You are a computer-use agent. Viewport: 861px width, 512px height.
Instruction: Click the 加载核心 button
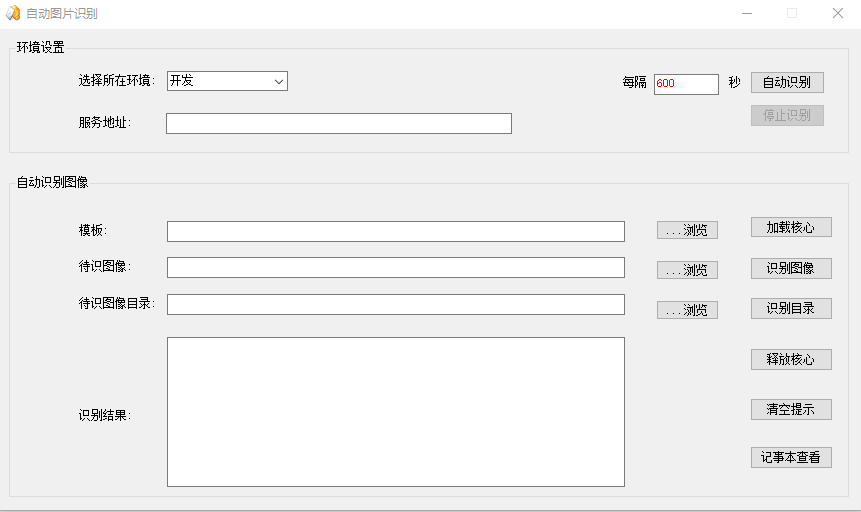(790, 227)
